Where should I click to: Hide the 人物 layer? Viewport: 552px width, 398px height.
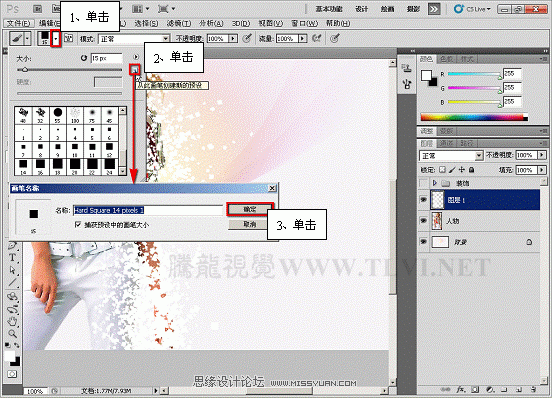424,221
